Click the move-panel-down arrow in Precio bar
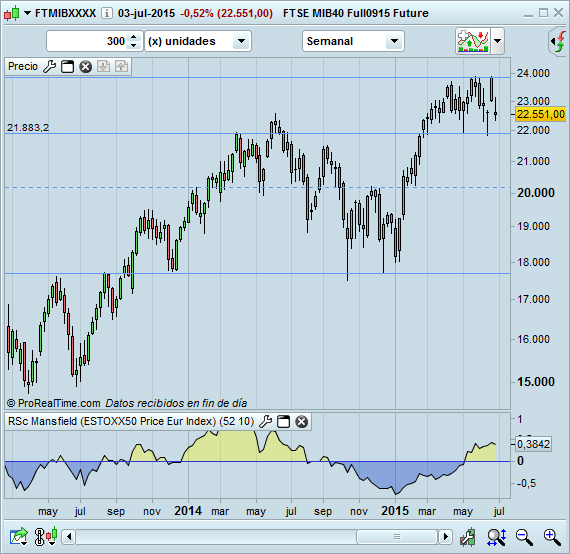 point(104,67)
